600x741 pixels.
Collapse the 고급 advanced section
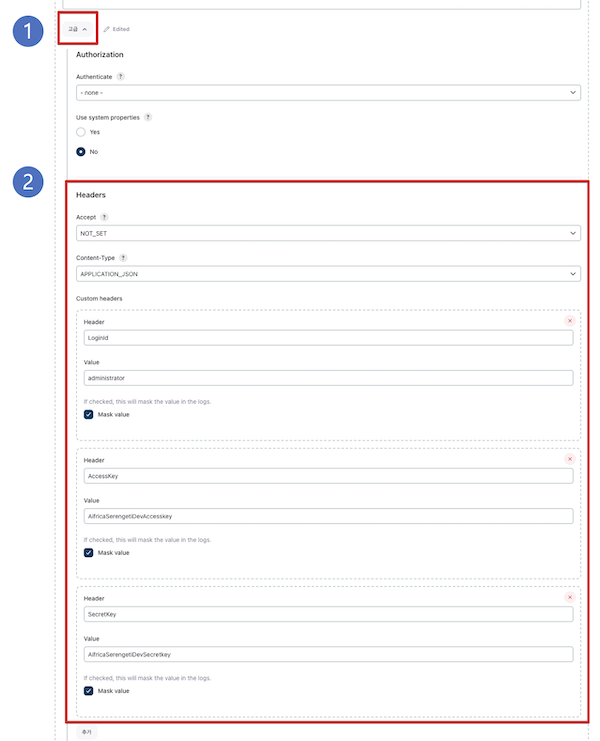(x=77, y=29)
